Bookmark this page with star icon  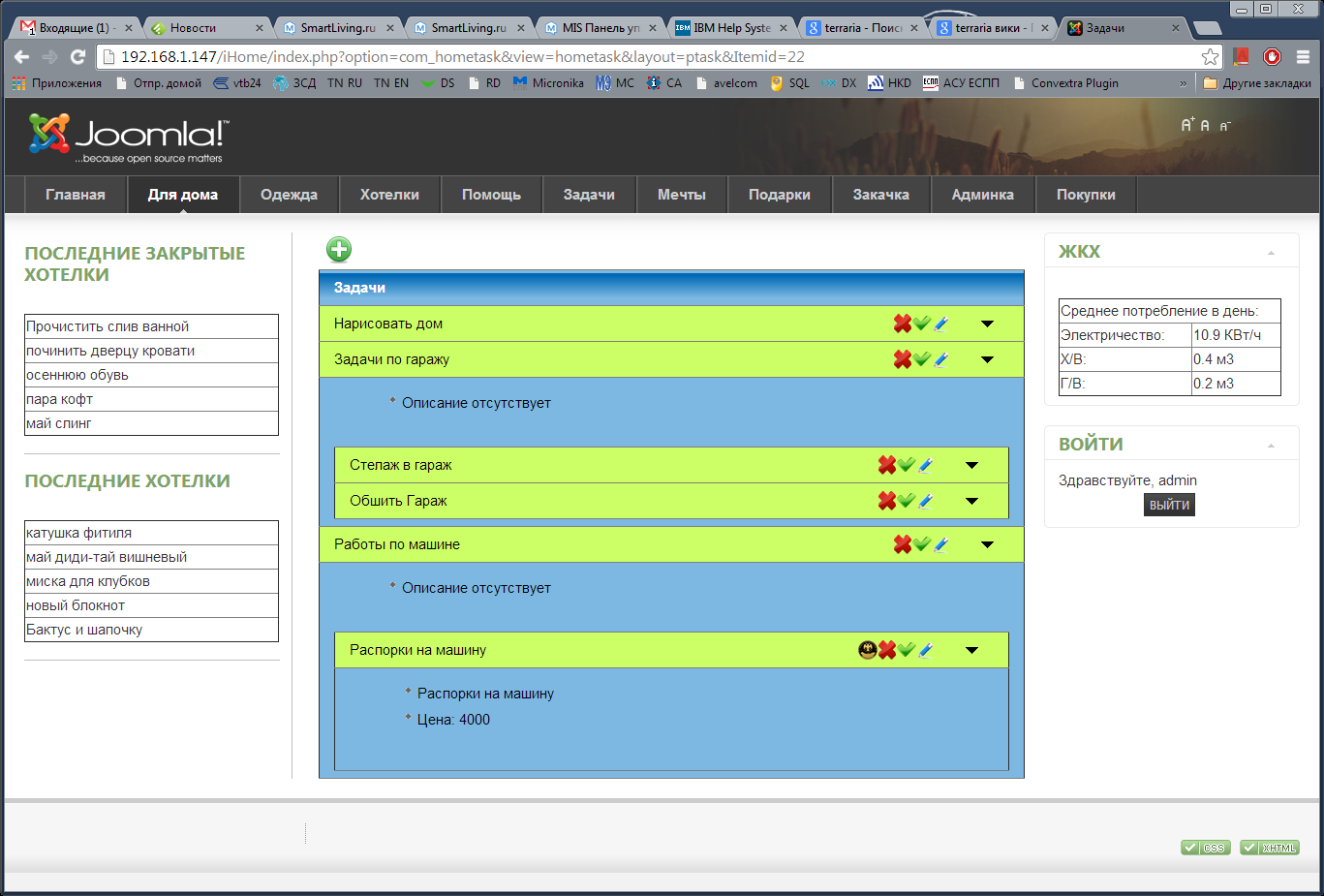1210,57
